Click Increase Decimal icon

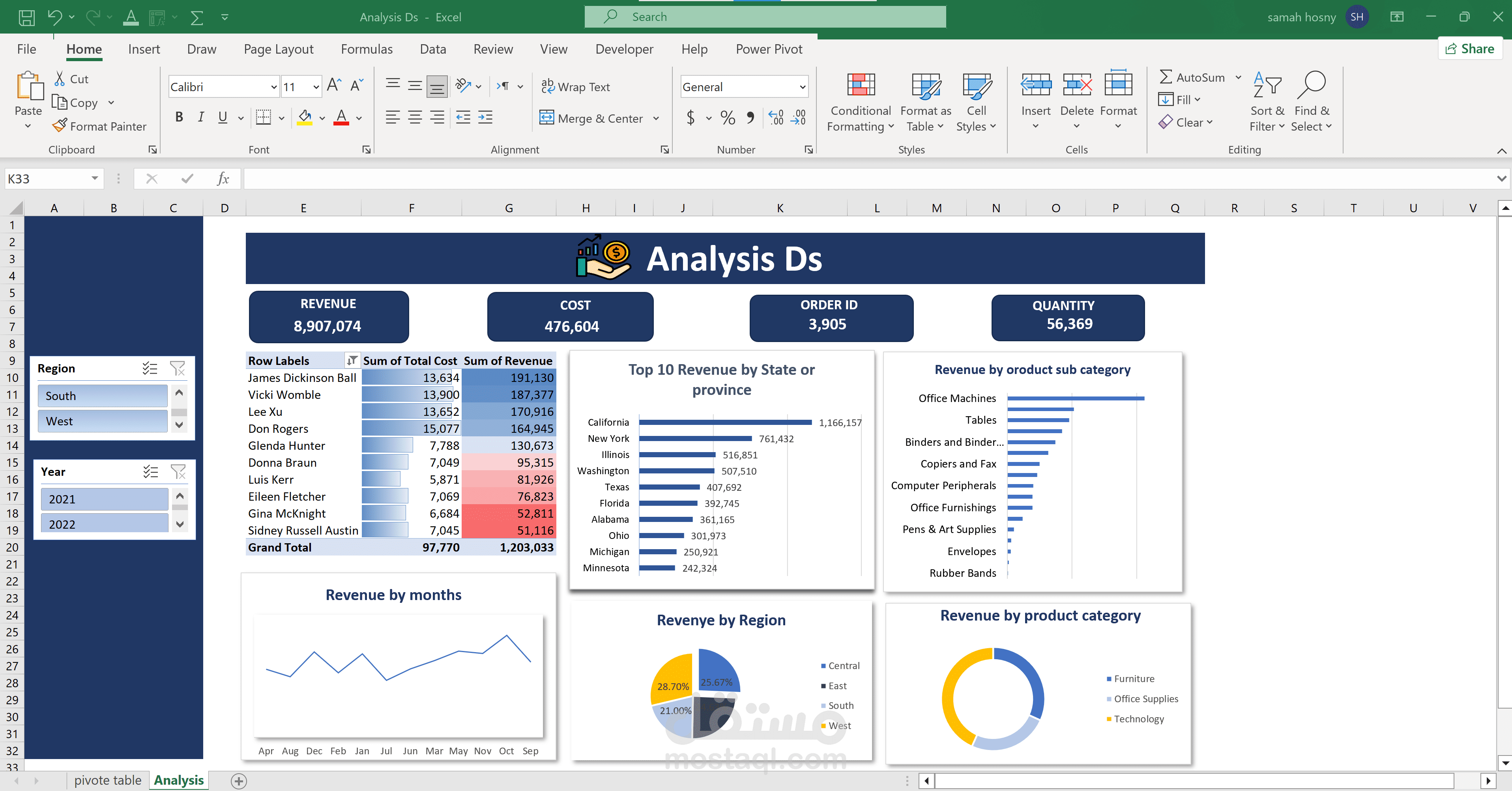tap(776, 118)
